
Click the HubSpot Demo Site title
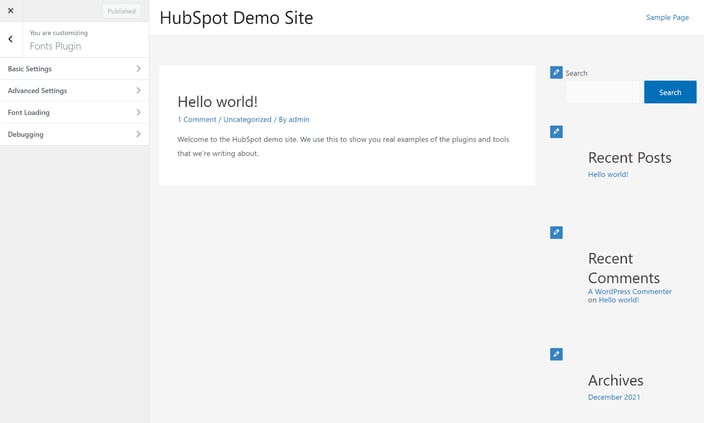pyautogui.click(x=236, y=18)
